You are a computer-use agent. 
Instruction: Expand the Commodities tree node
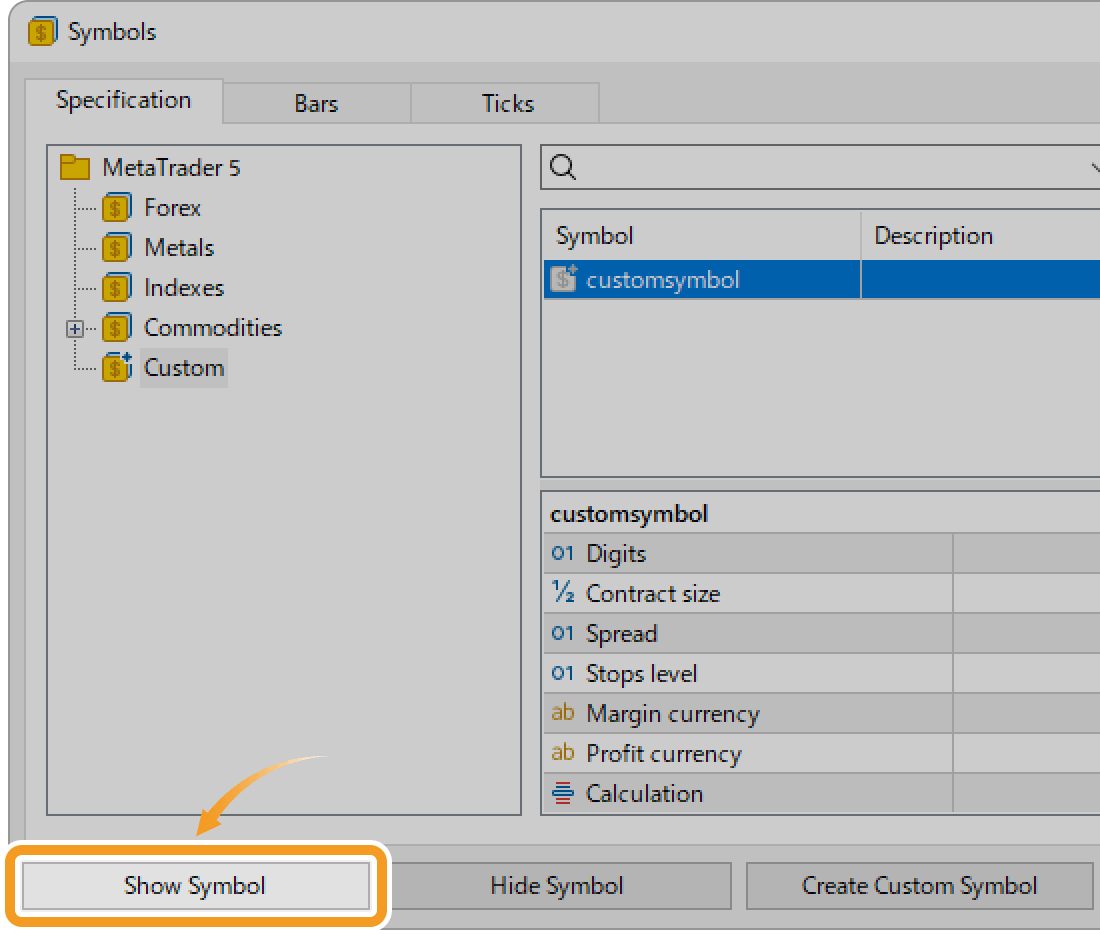pos(75,328)
